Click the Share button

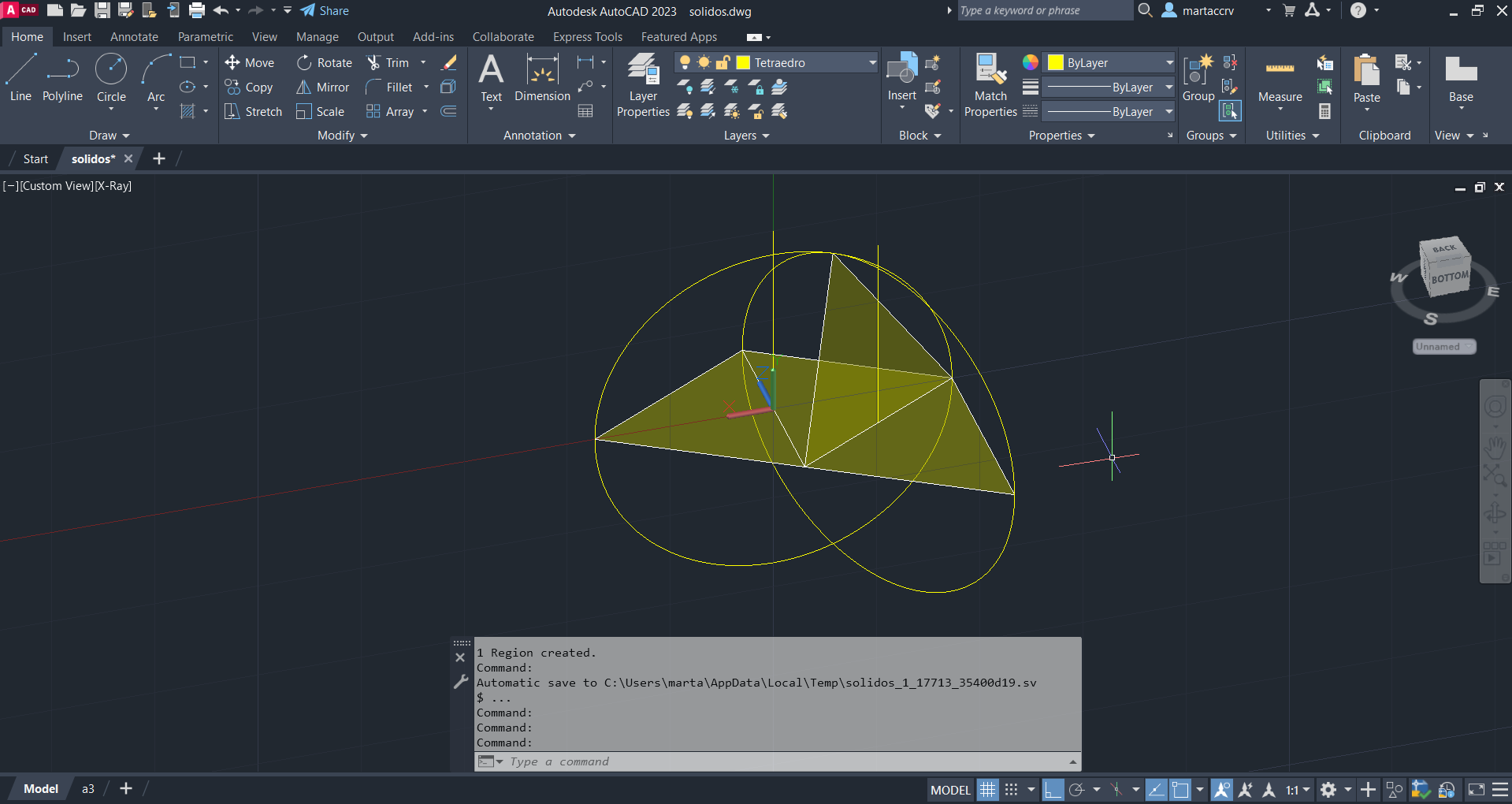point(325,11)
